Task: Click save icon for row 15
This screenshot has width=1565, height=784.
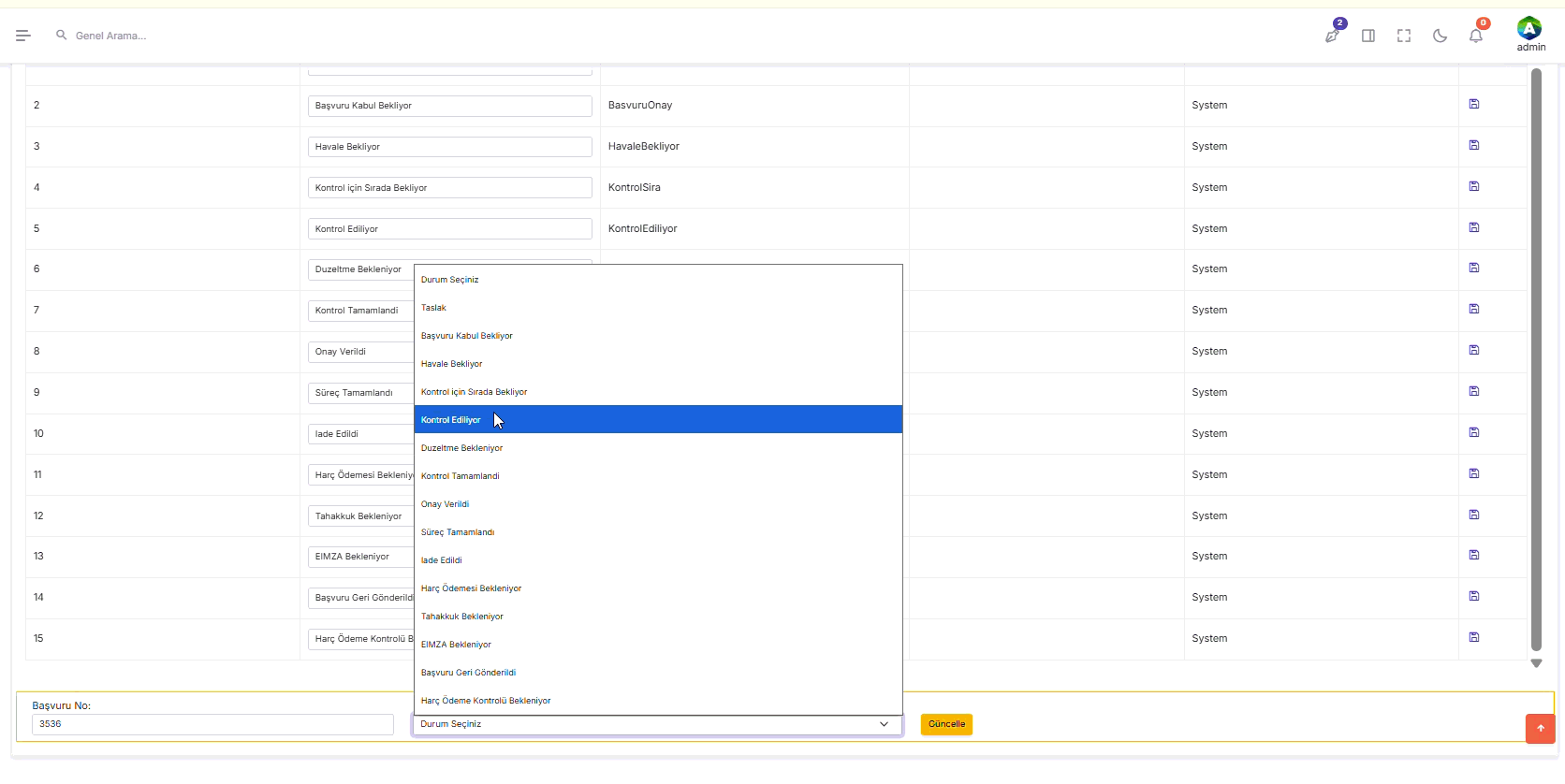Action: pyautogui.click(x=1474, y=637)
